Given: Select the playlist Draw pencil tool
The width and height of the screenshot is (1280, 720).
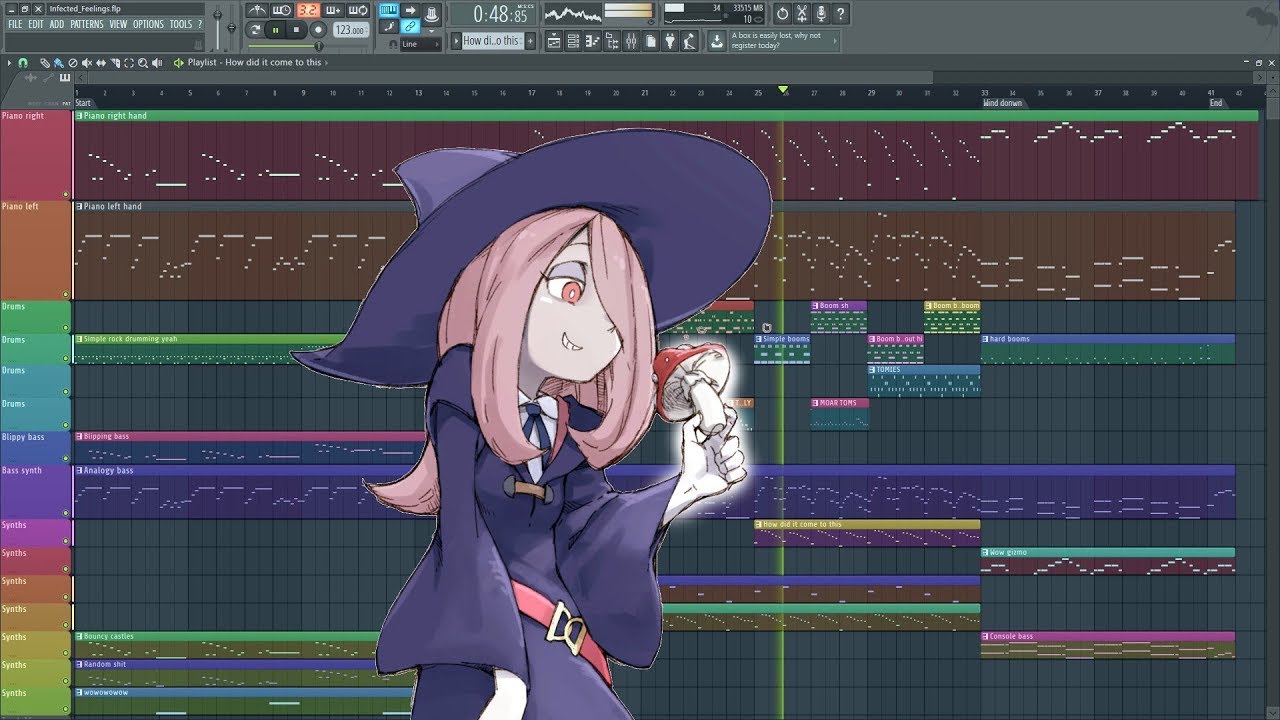Looking at the screenshot, I should (x=45, y=62).
